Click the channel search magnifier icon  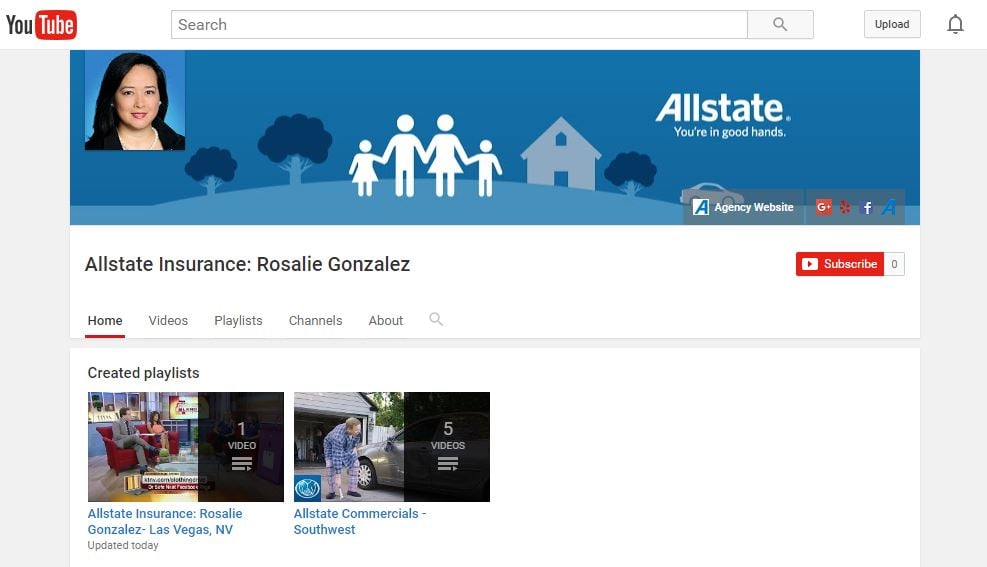436,319
